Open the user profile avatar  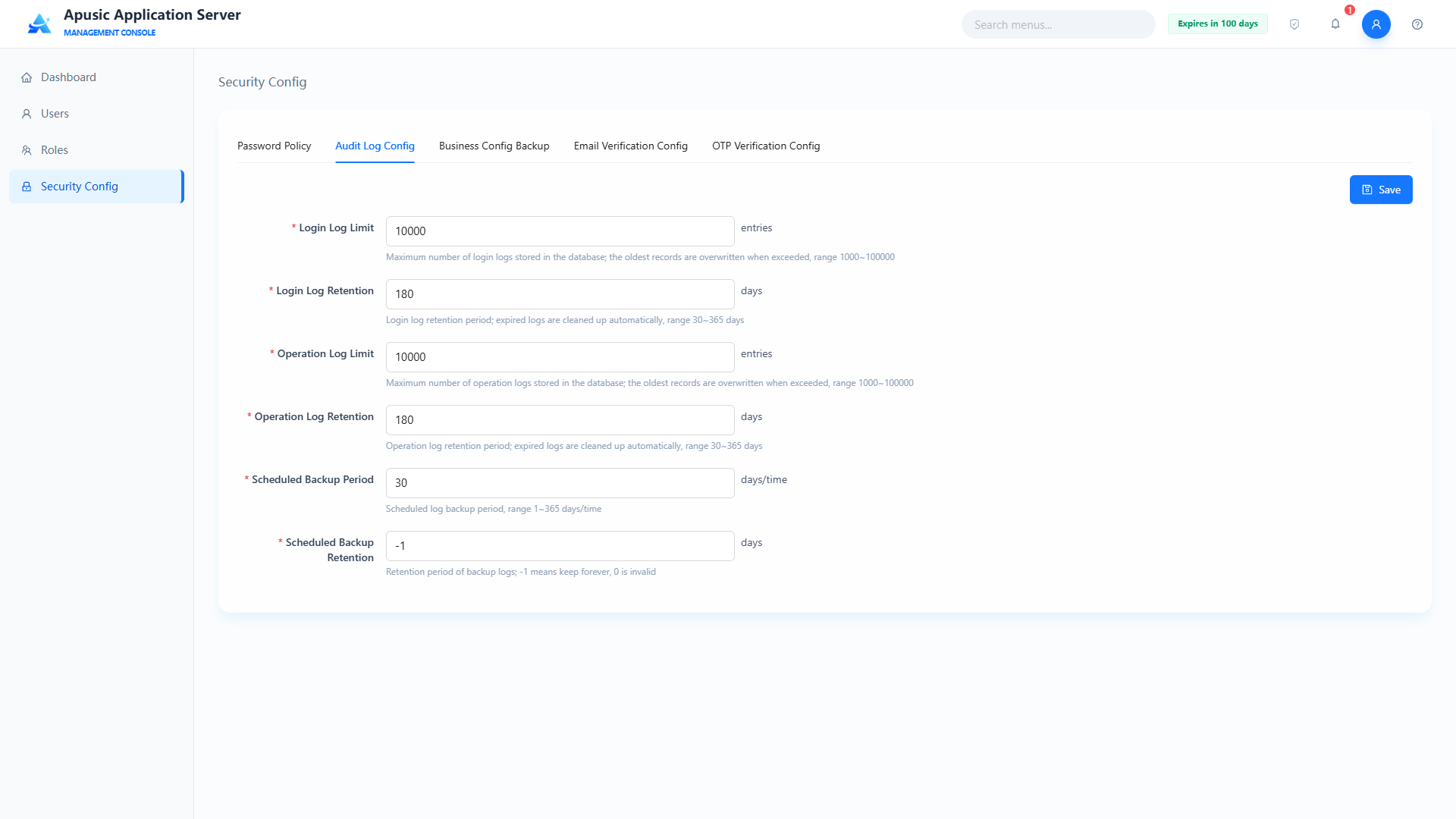(x=1376, y=24)
